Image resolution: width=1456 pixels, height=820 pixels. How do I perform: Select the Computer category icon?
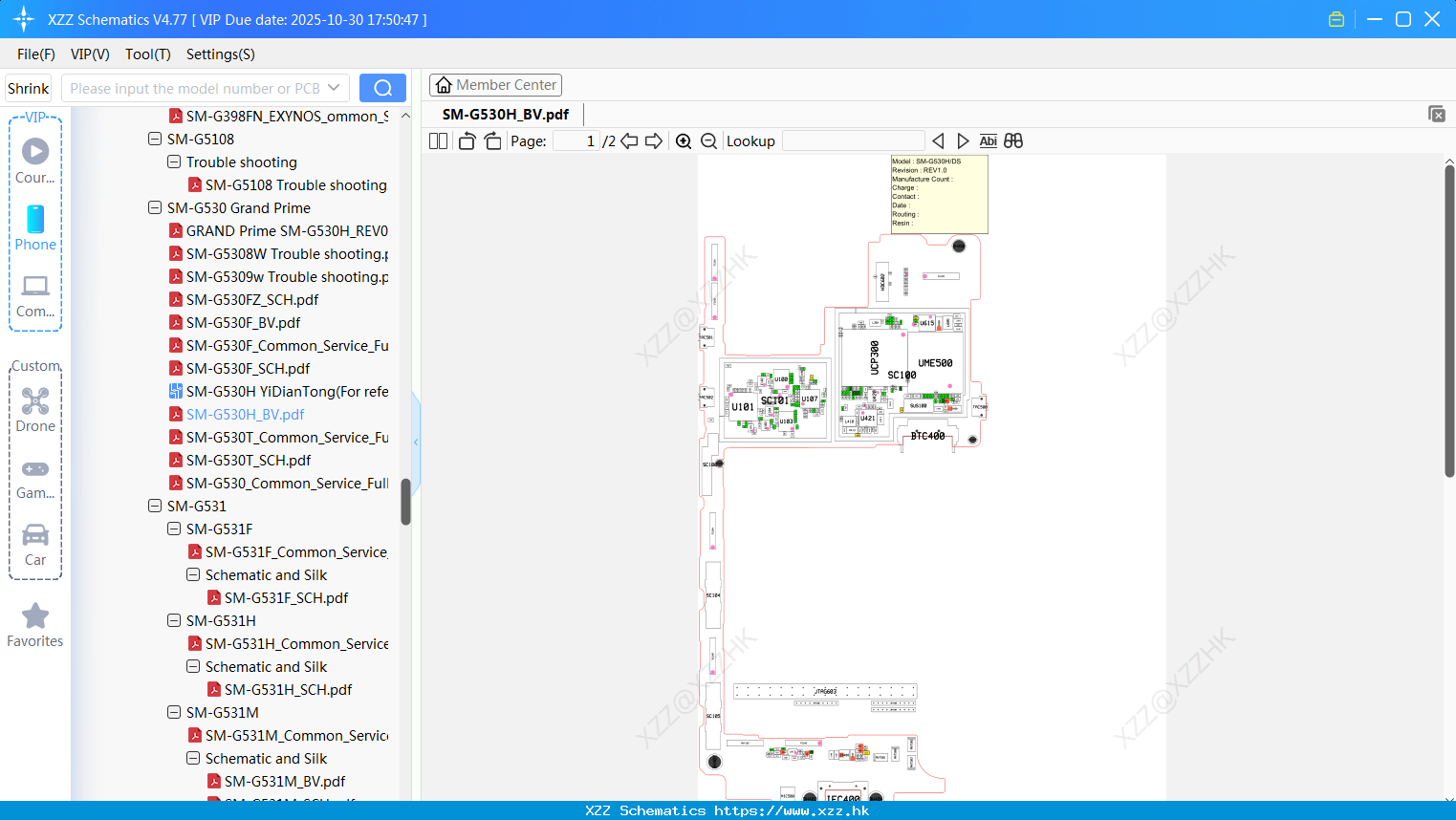pyautogui.click(x=35, y=295)
